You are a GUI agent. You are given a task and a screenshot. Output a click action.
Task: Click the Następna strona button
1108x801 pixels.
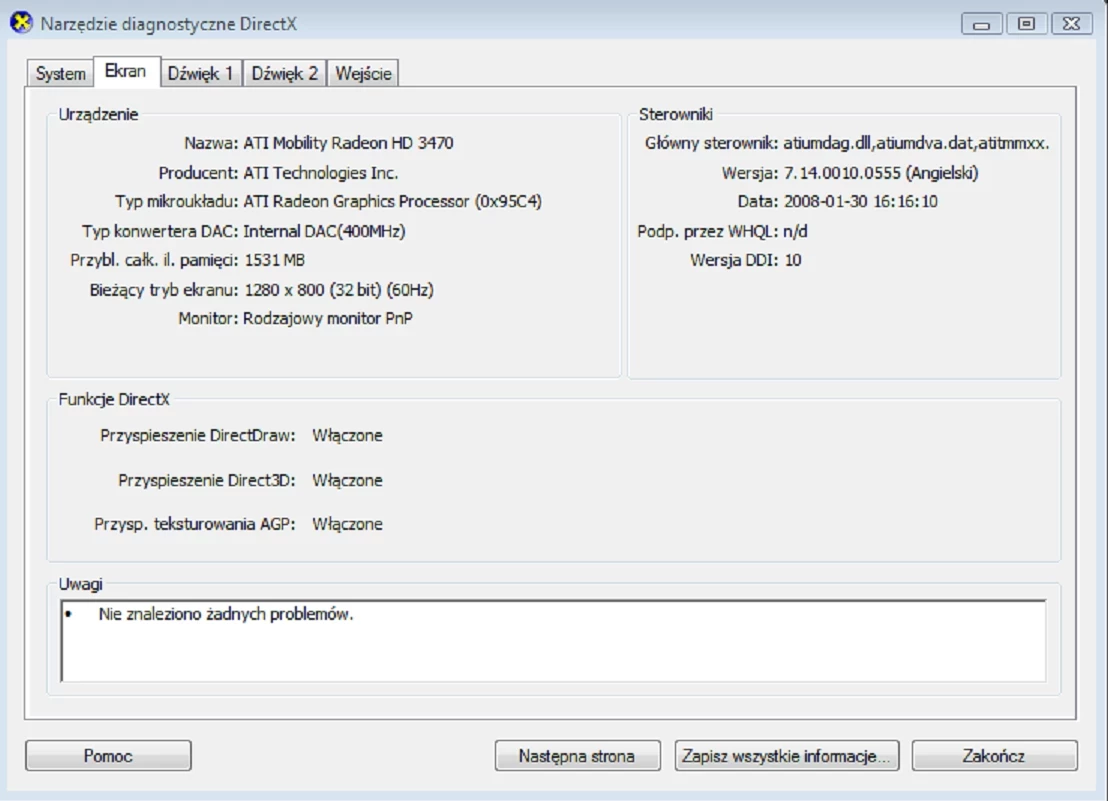coord(577,756)
